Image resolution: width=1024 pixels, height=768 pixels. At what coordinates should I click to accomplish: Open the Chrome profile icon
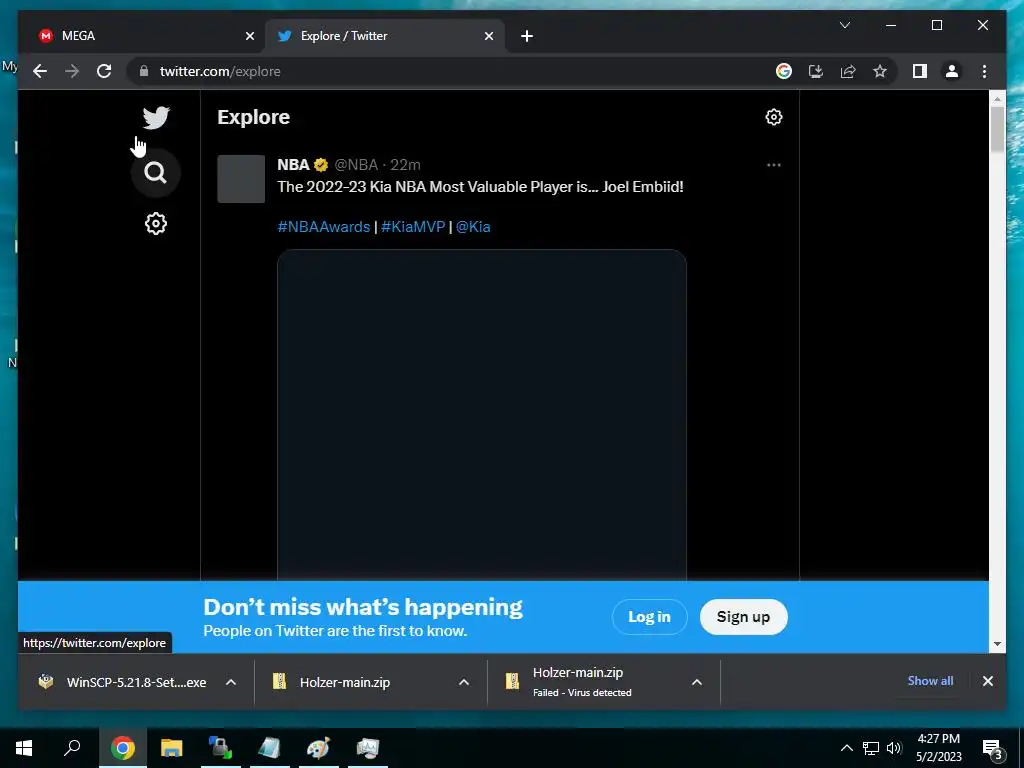(952, 71)
